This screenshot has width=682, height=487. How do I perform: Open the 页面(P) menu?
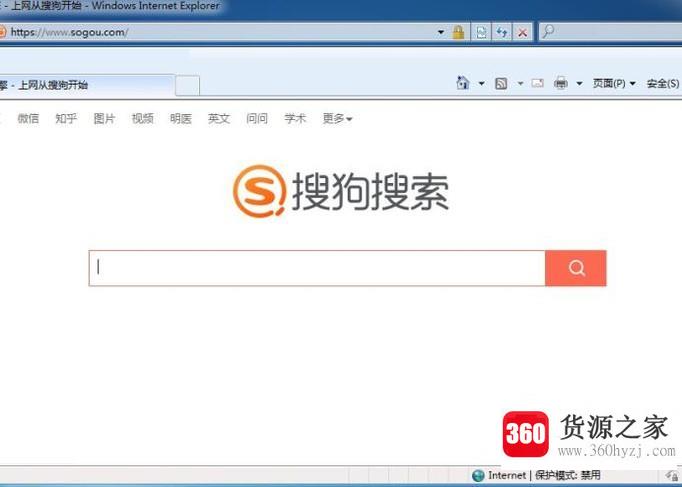[614, 83]
